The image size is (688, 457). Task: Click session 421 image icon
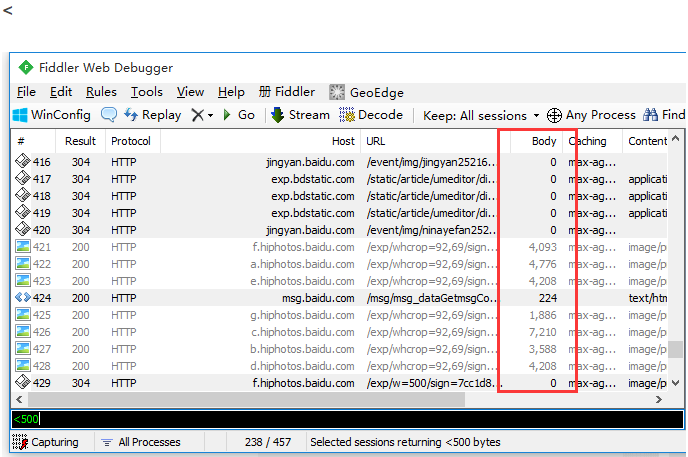pyautogui.click(x=22, y=246)
